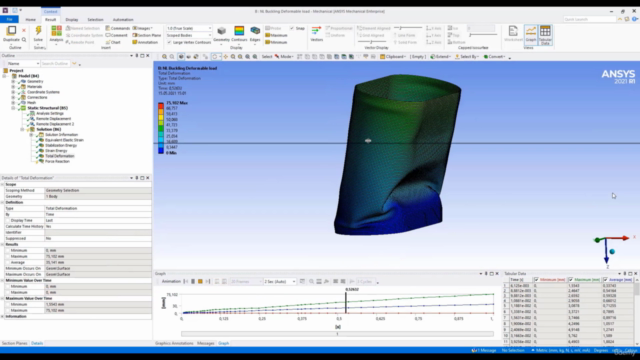Click the previous frame animation button
Viewport: 640px width, 360px height.
coord(186,282)
